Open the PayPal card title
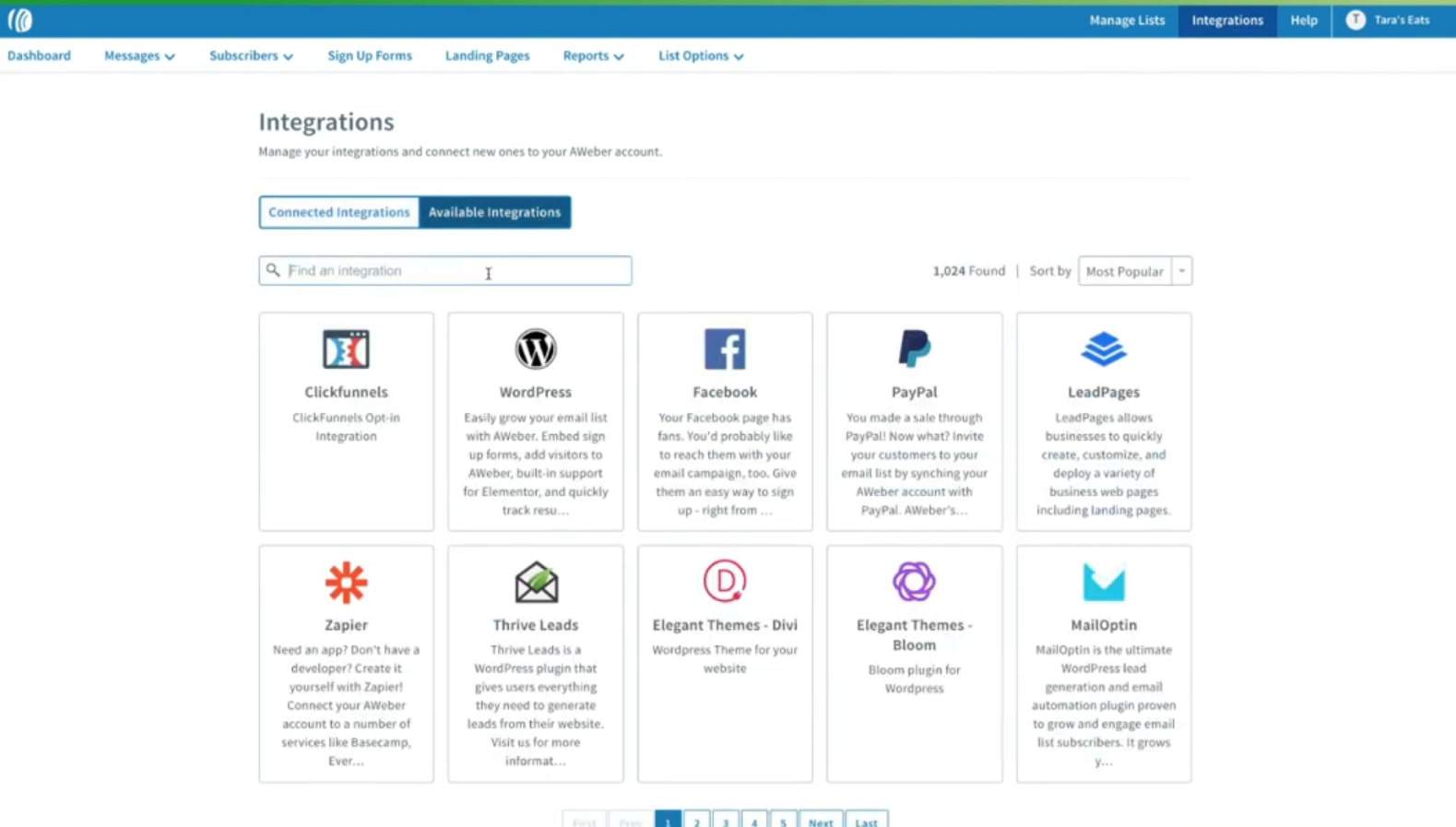Screen dimensions: 1456x827 (x=915, y=392)
